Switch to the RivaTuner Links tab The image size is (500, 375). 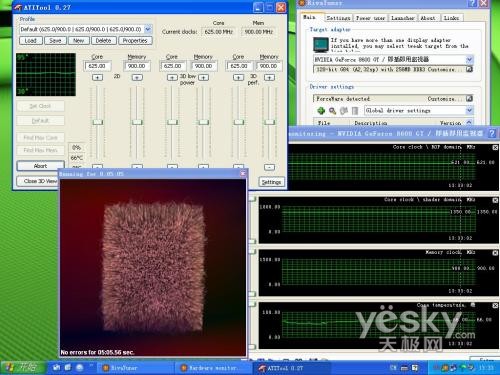[x=451, y=18]
